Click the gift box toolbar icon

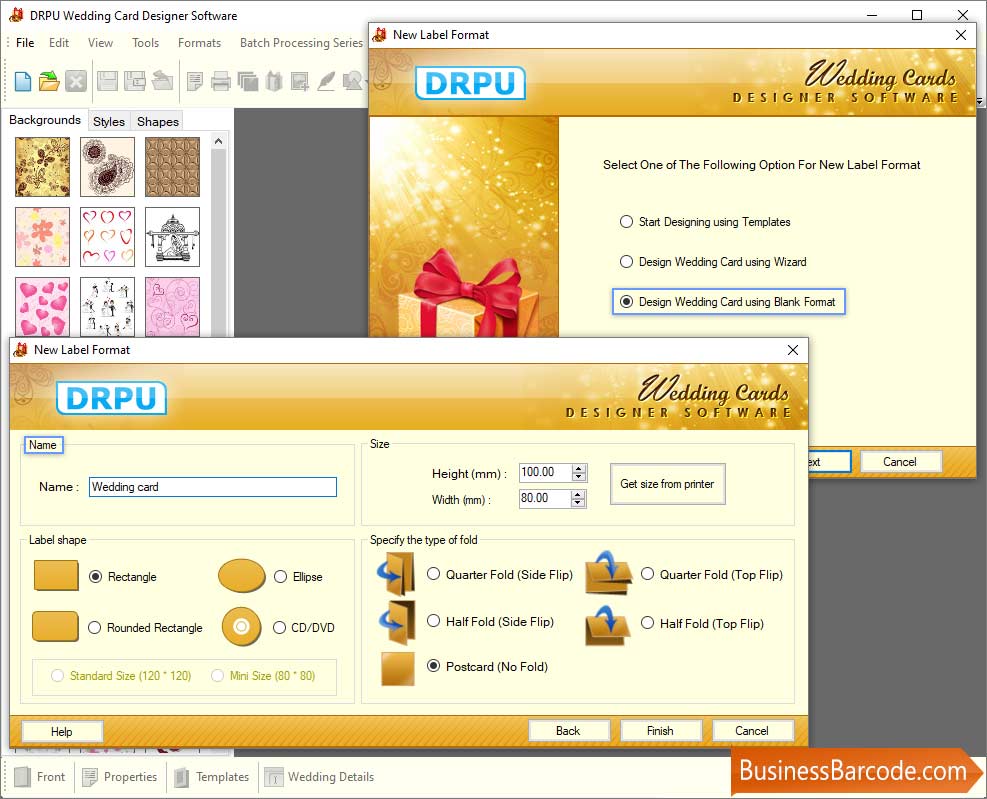click(x=274, y=81)
